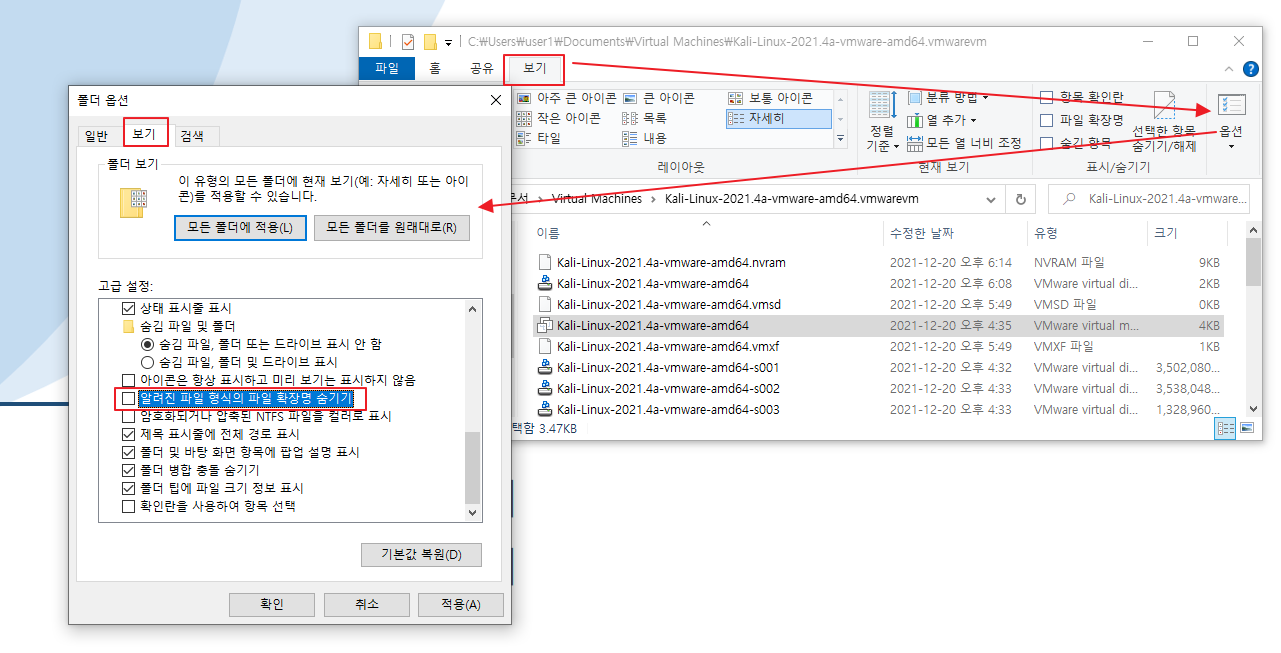
Task: Click the refresh button beside address bar
Action: point(1021,199)
